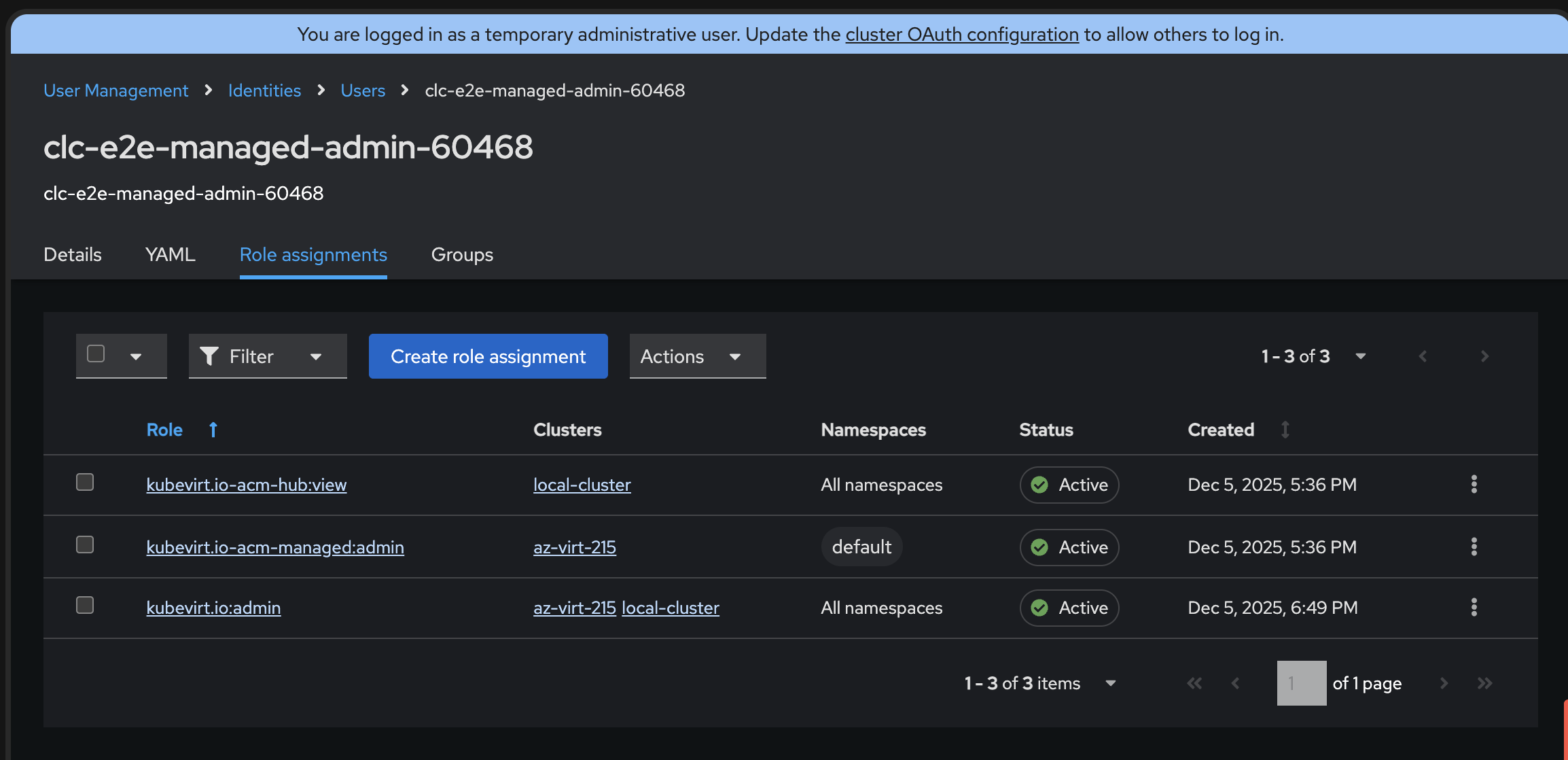
Task: Check the kubevirt.io-acm-hub:view row checkbox
Action: pyautogui.click(x=85, y=482)
